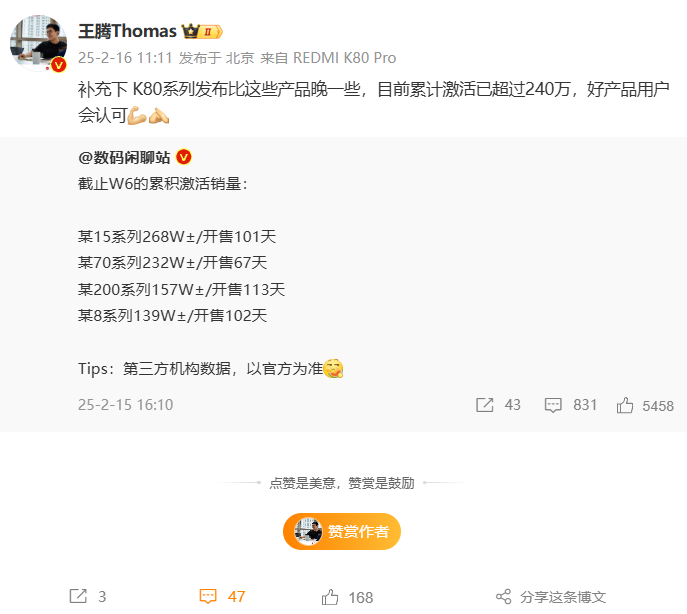Click the avatar's orange verified badge
Image resolution: width=687 pixels, height=614 pixels.
pyautogui.click(x=59, y=65)
